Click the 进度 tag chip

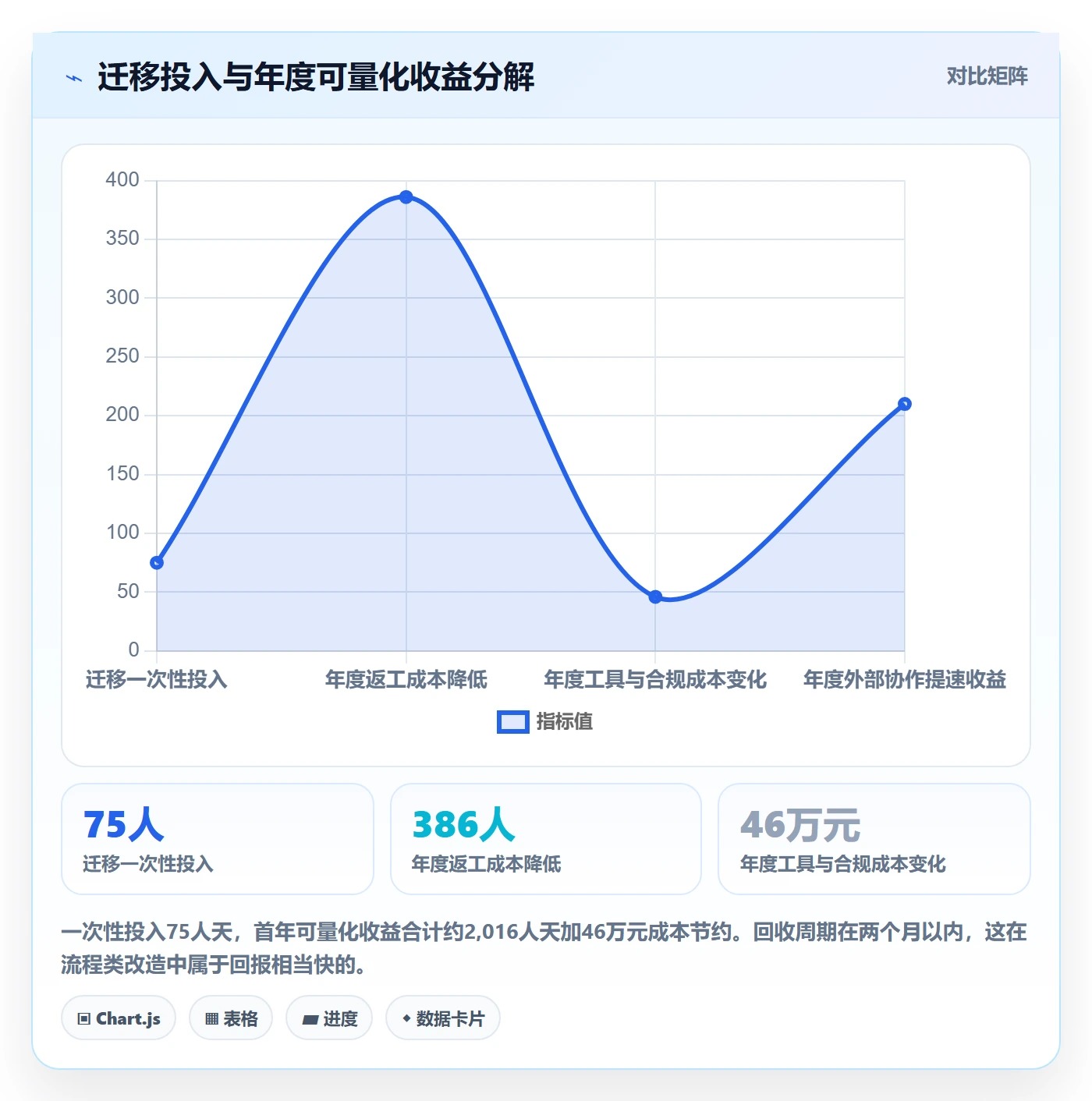click(329, 1018)
